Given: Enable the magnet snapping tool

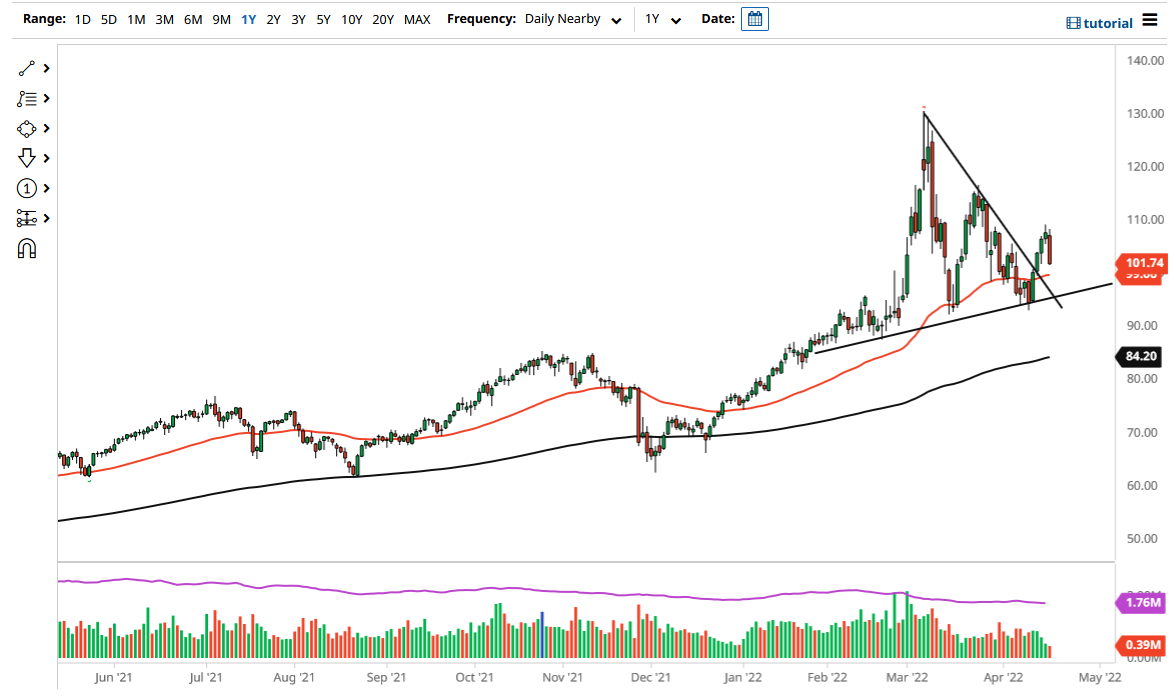Looking at the screenshot, I should [x=27, y=248].
